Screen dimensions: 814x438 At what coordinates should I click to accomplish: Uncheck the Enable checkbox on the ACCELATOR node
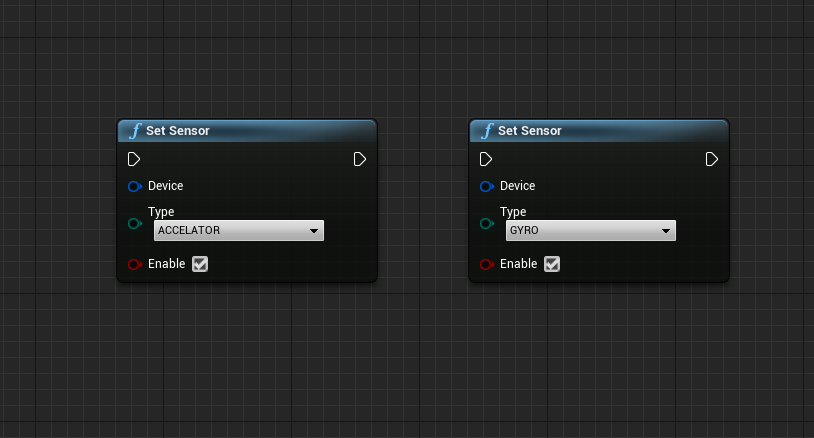(200, 264)
